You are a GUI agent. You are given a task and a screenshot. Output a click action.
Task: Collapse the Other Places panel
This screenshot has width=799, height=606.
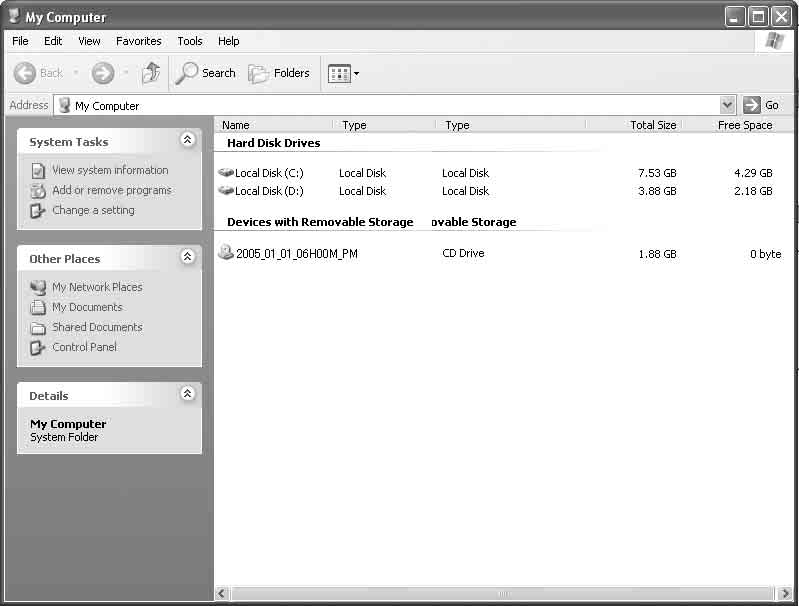pos(188,256)
